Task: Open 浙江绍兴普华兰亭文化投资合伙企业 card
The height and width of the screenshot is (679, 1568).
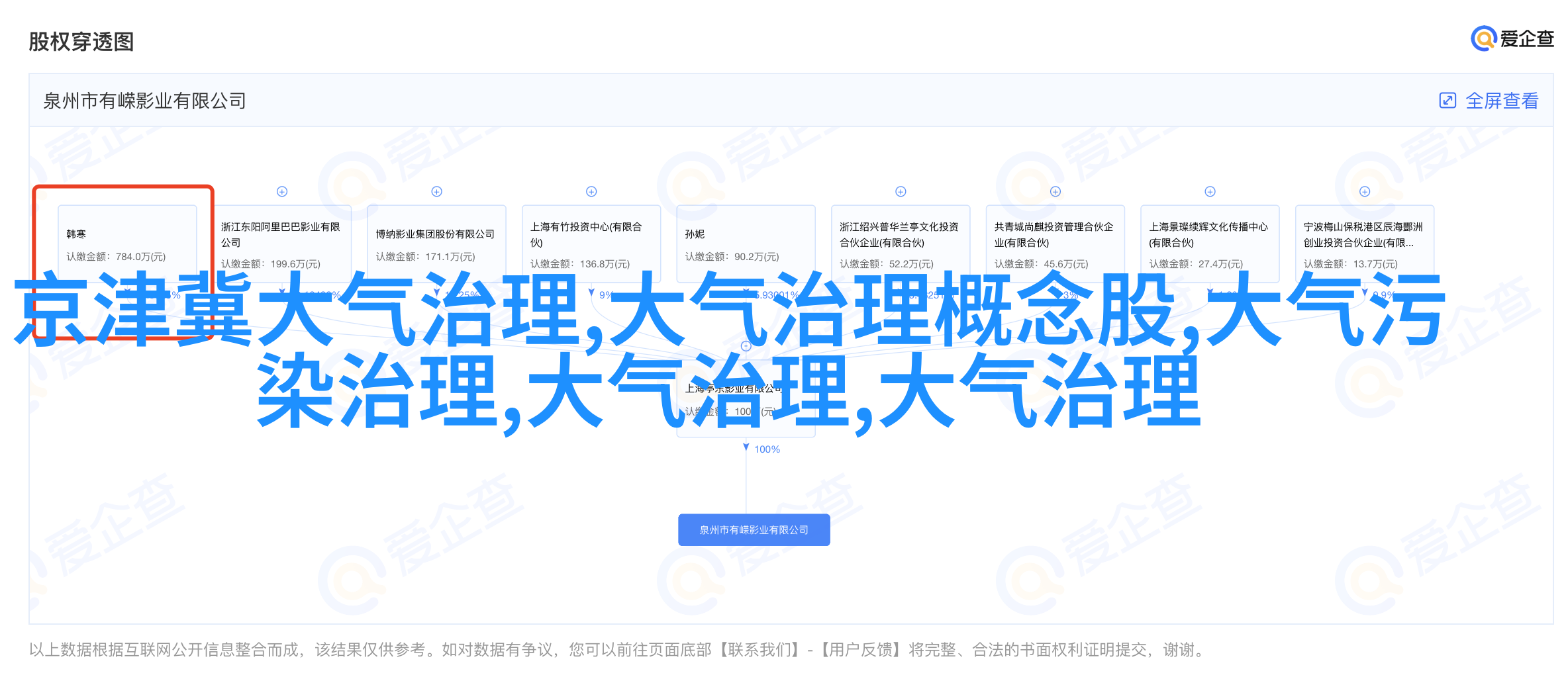Action: 901,244
